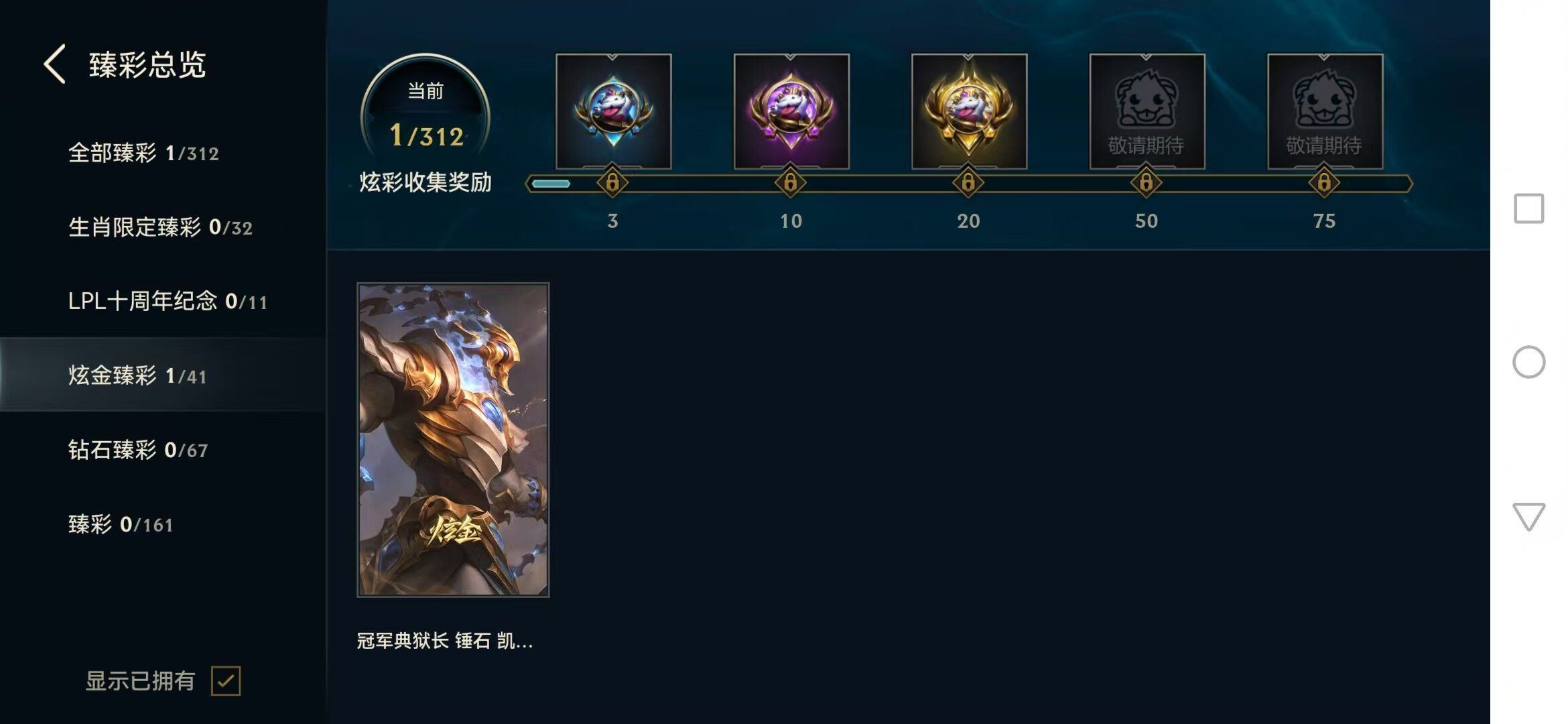1568x724 pixels.
Task: Tap the locked 敬请期待 reward at 50
Action: pyautogui.click(x=1147, y=111)
